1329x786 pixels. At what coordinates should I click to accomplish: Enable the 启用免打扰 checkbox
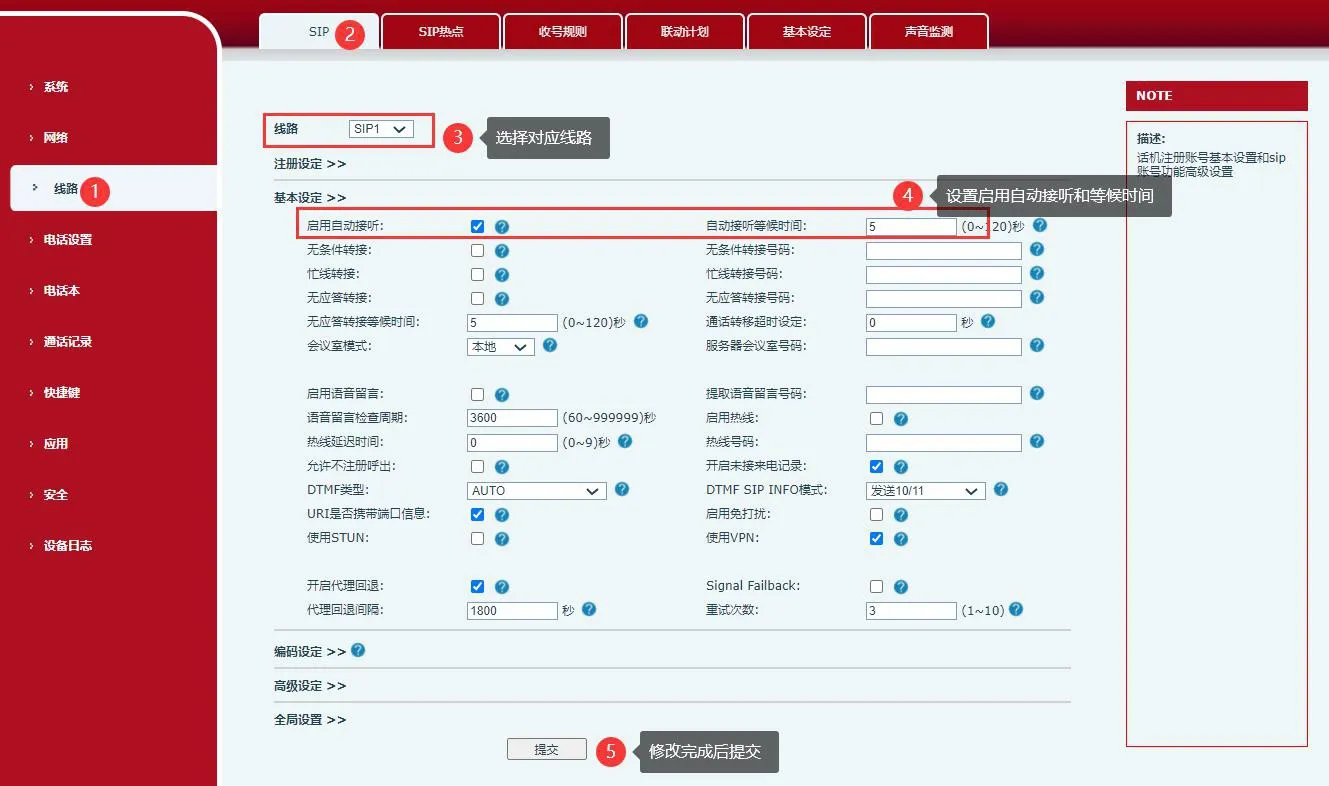pyautogui.click(x=876, y=515)
